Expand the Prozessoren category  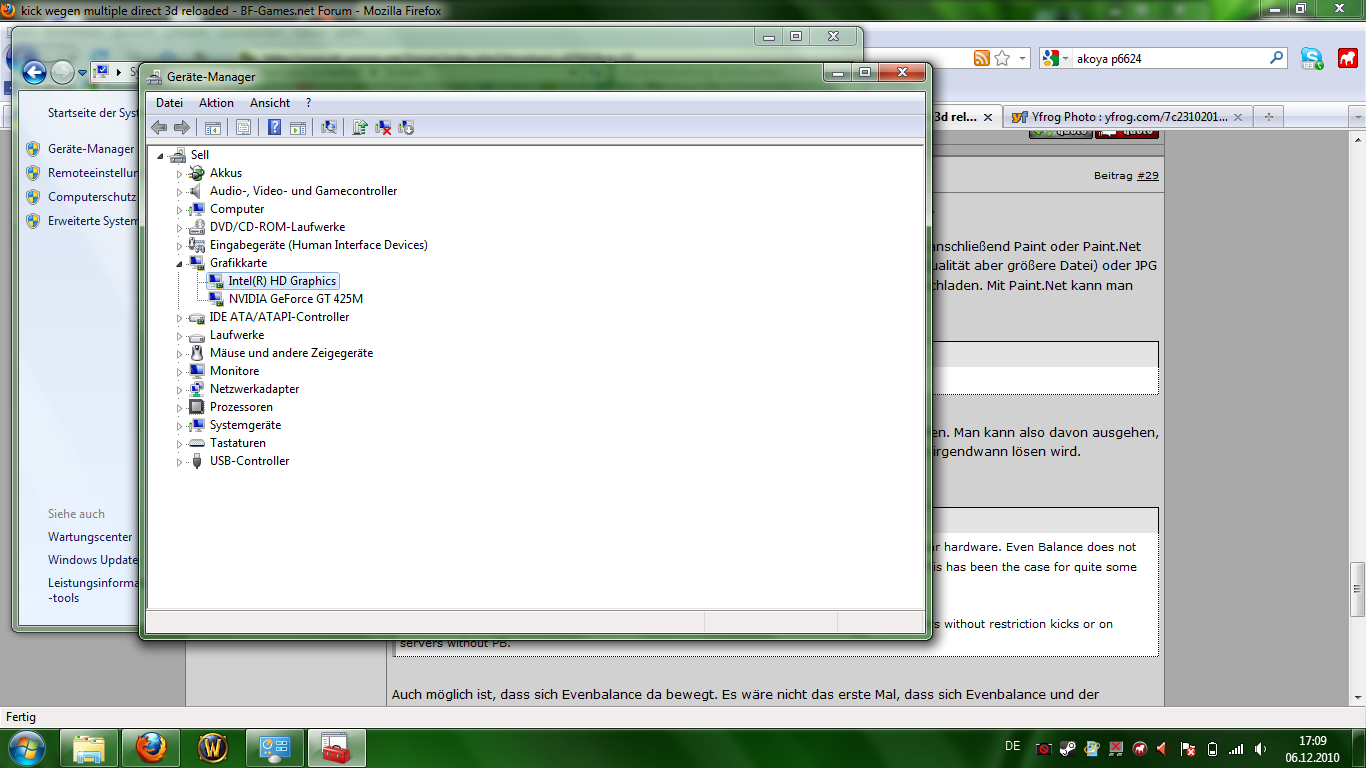click(180, 407)
